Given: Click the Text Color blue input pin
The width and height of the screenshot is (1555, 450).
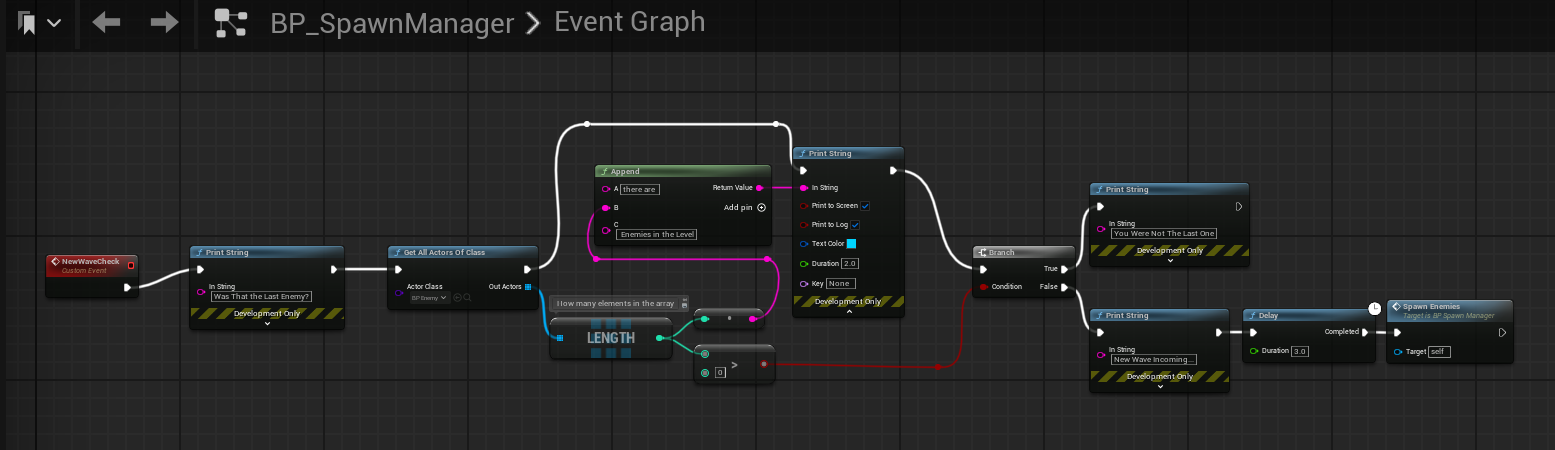Looking at the screenshot, I should coord(803,244).
